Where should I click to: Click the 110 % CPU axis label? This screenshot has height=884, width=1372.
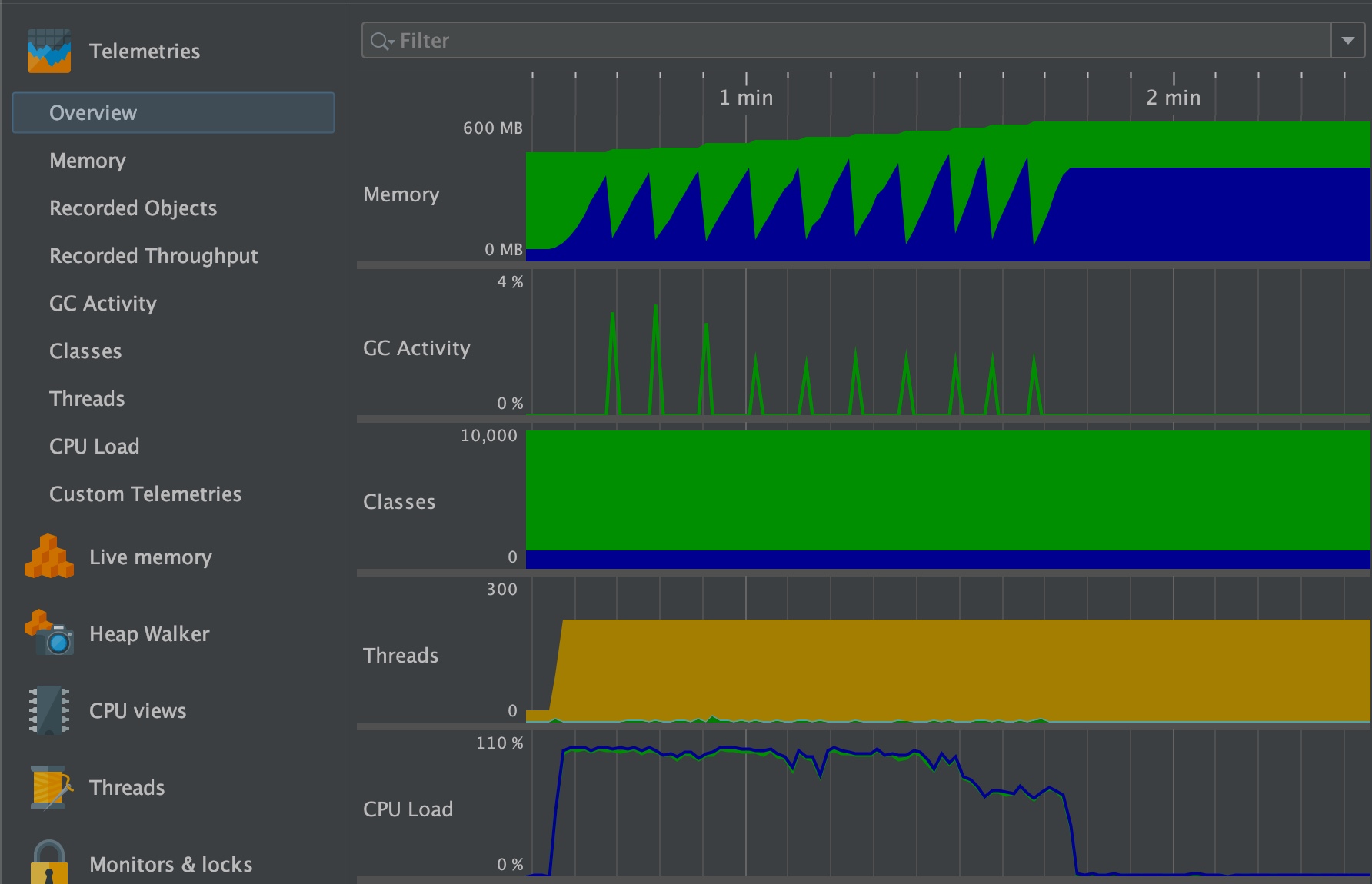click(500, 743)
